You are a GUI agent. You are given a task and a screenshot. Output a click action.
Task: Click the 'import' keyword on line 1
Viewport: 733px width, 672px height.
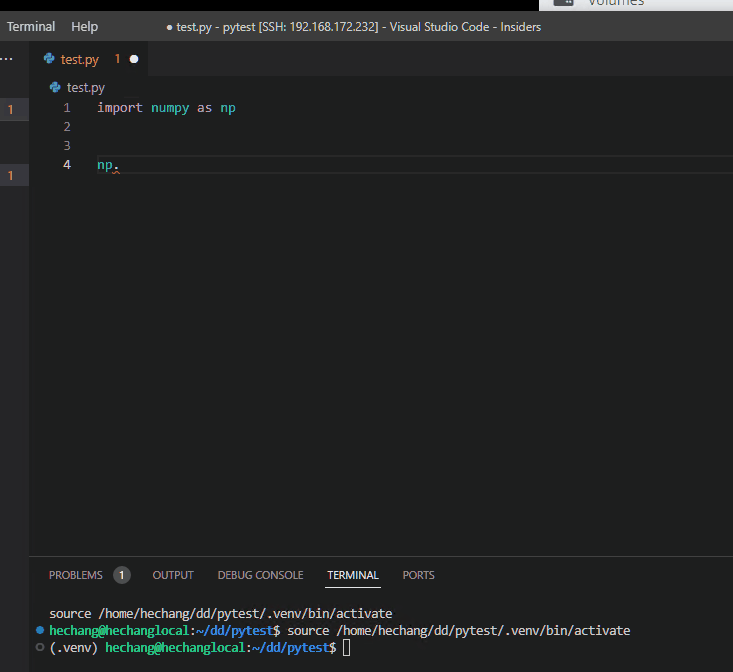(120, 108)
